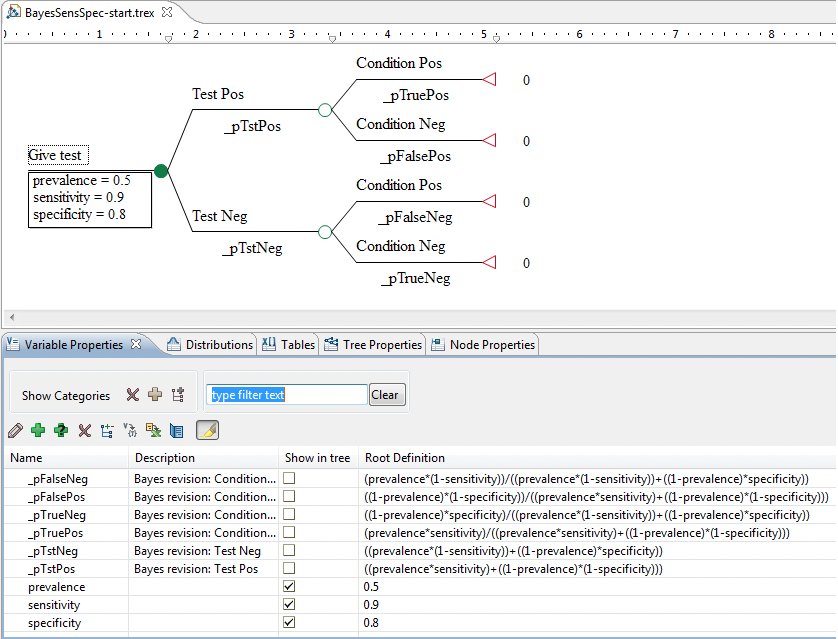The height and width of the screenshot is (639, 838).
Task: Click the tree view horizontal scrollbar
Action: 418,316
